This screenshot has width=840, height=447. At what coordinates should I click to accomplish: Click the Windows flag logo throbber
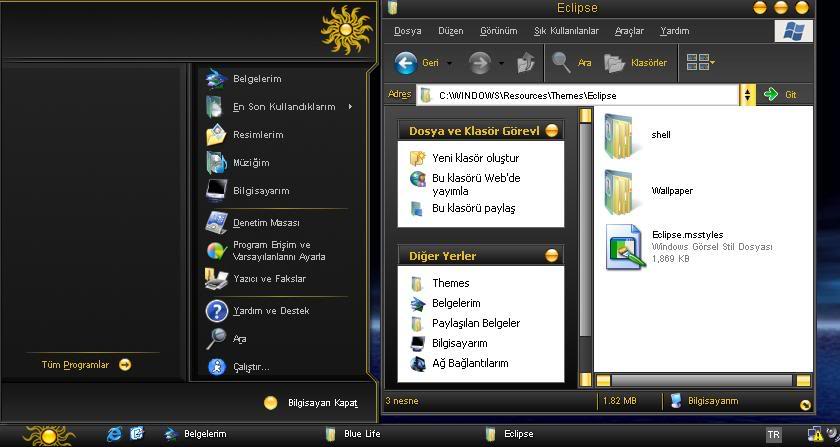pyautogui.click(x=793, y=31)
